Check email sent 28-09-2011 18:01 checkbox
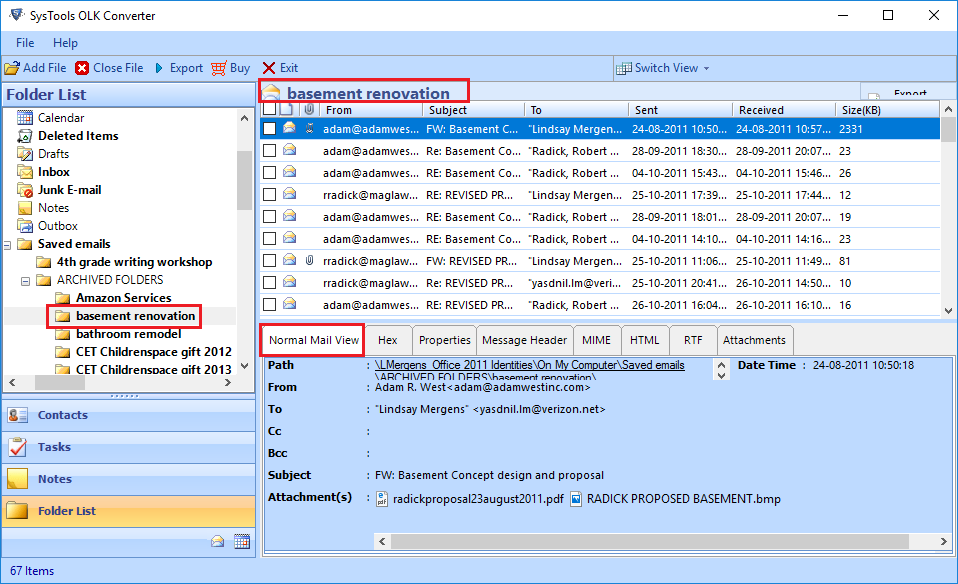The image size is (958, 584). 269,217
